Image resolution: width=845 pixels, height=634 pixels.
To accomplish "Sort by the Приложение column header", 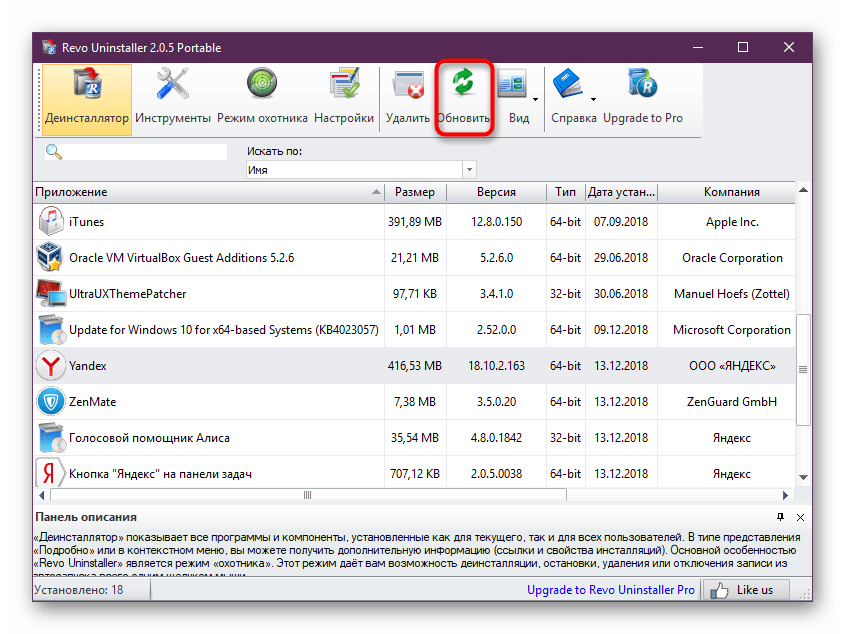I will click(209, 192).
